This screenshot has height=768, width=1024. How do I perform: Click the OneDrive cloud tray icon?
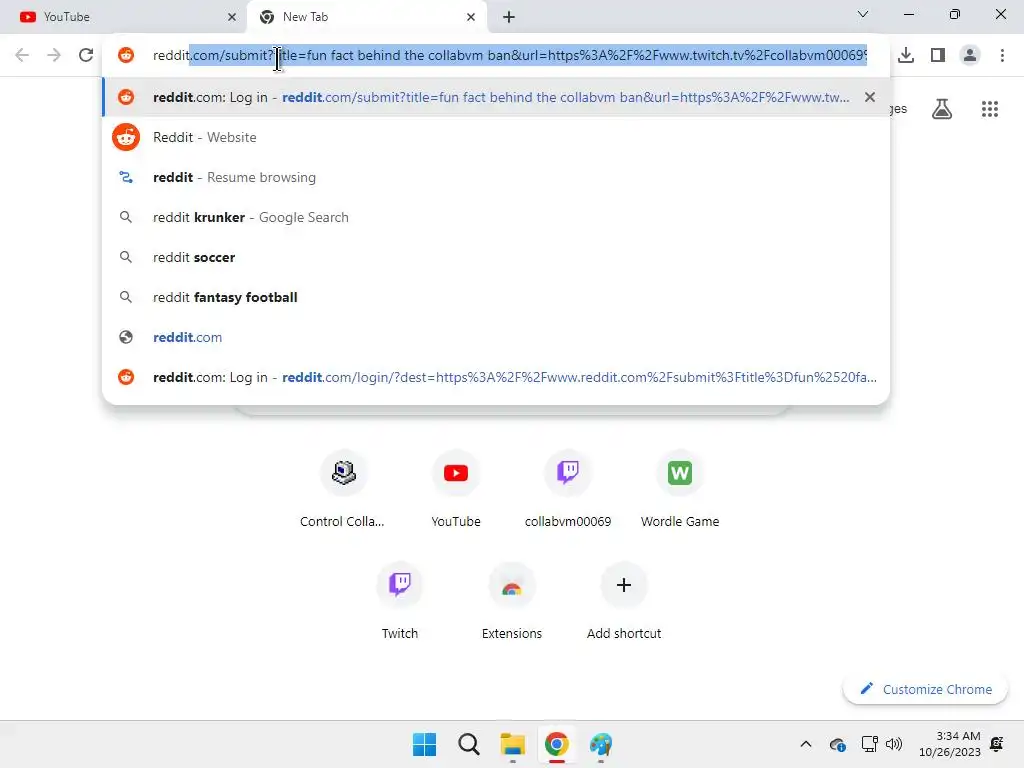[838, 744]
